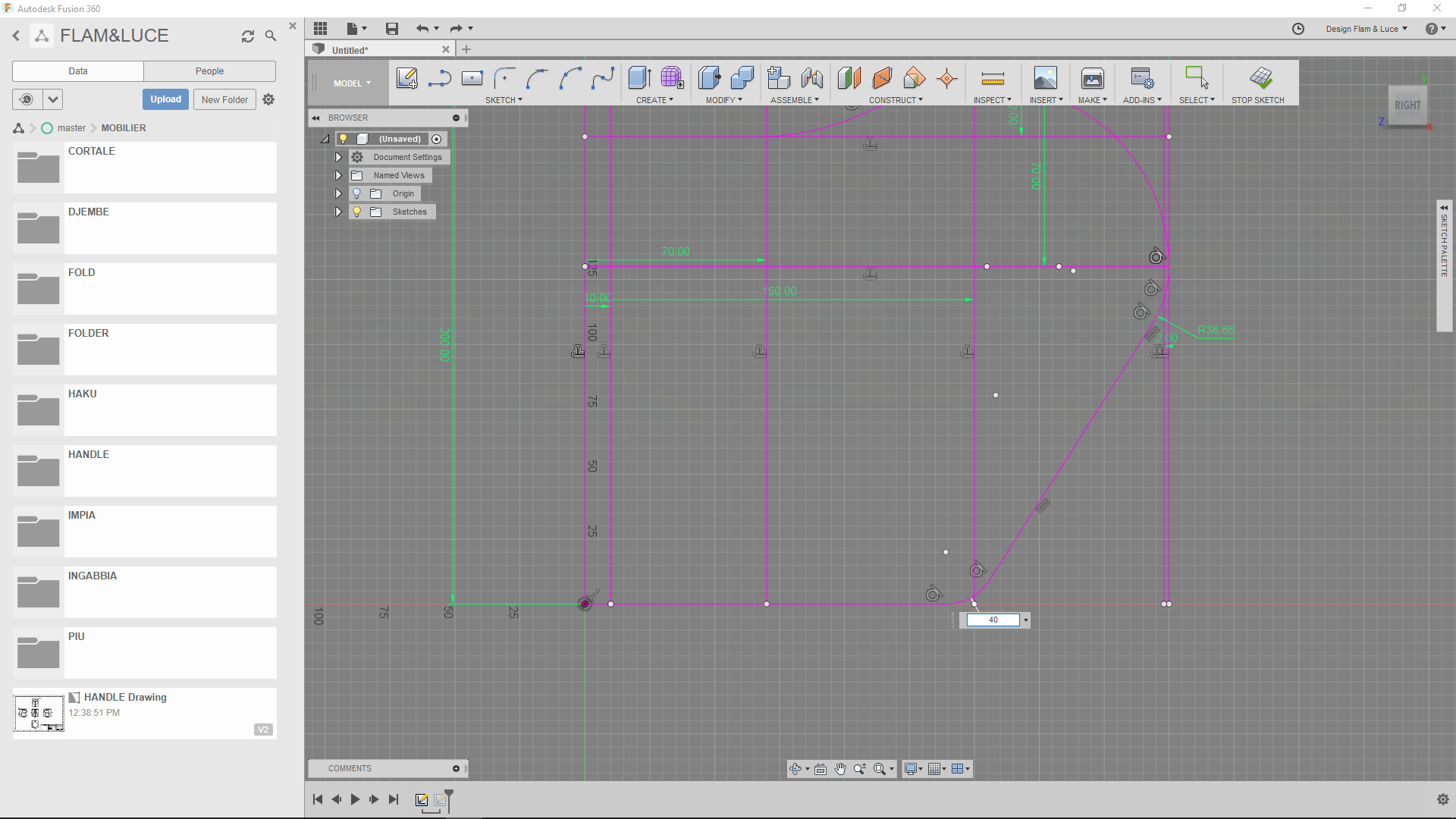Toggle the Unsaved document visibility lightbulb
The image size is (1456, 819).
(344, 139)
